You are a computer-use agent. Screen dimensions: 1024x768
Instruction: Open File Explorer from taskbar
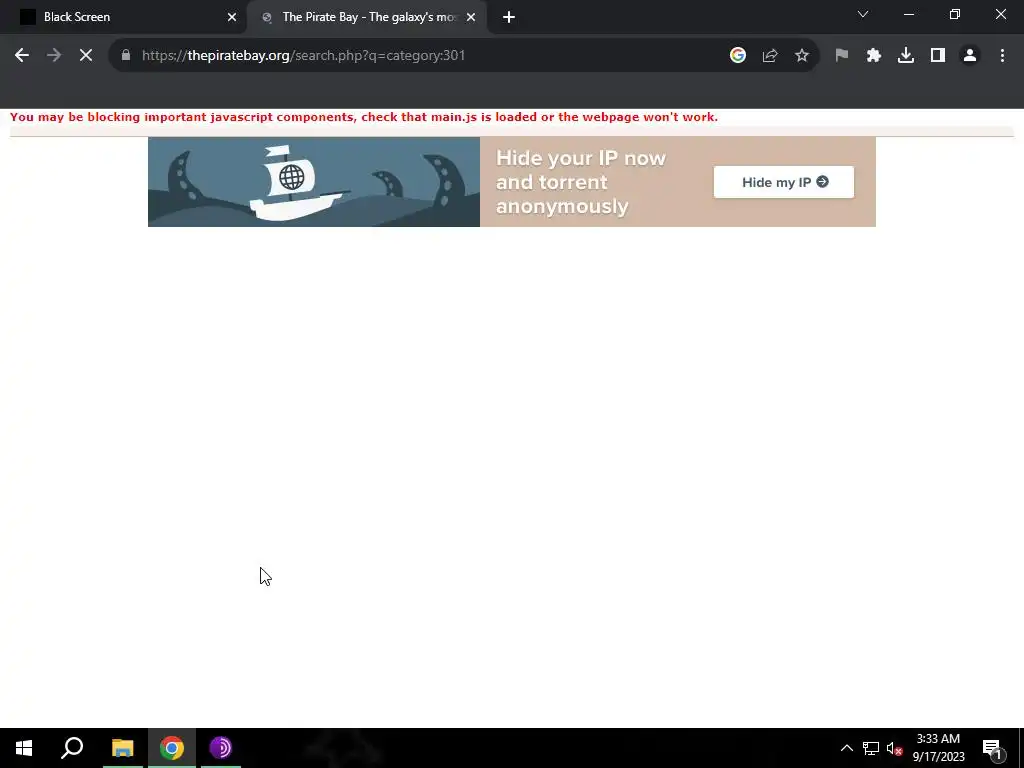122,748
